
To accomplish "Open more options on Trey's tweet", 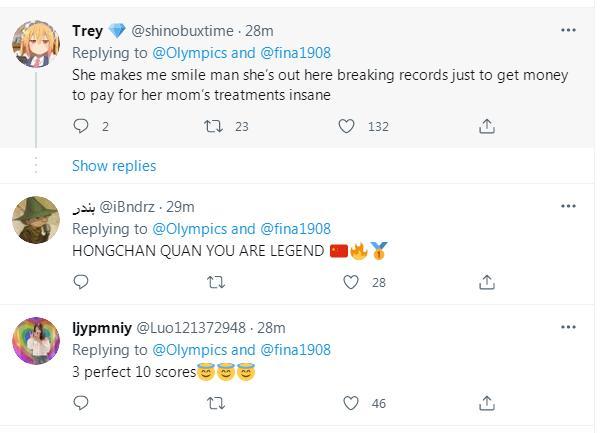I will point(568,30).
